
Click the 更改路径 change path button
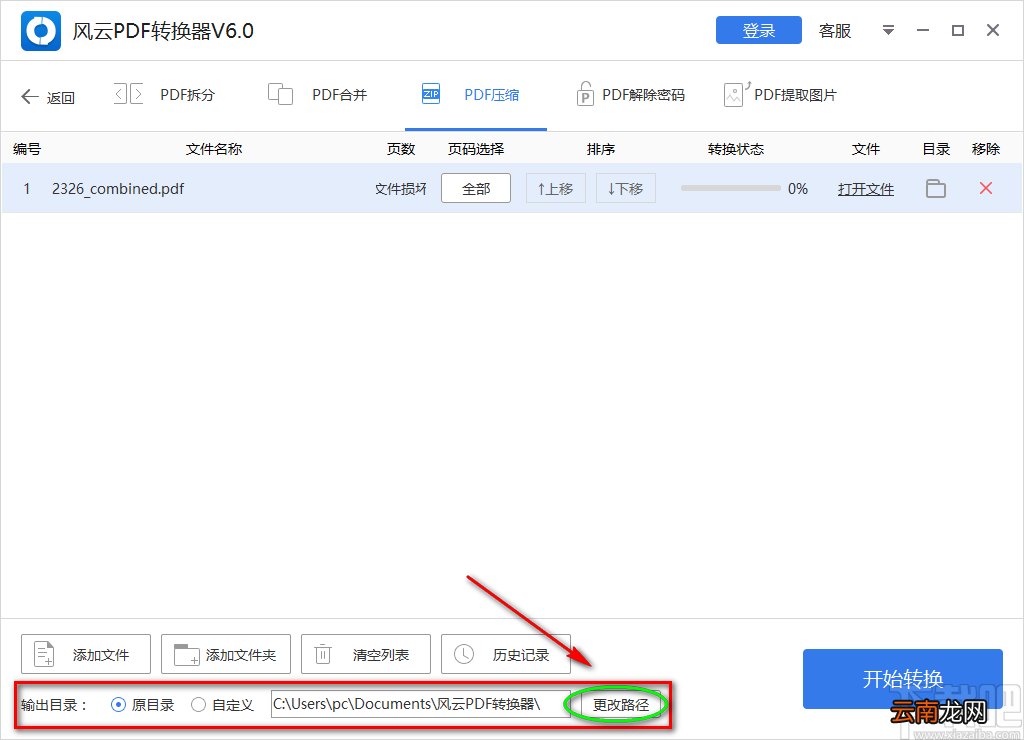[621, 705]
